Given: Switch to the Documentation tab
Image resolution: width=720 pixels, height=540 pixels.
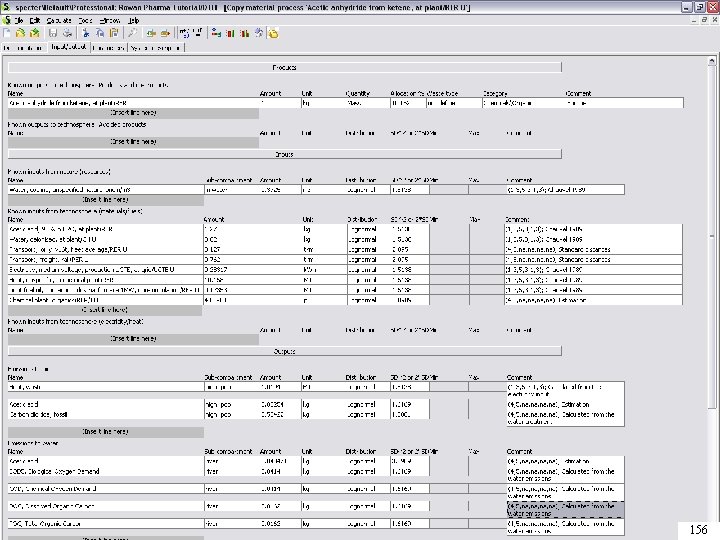Looking at the screenshot, I should point(23,47).
